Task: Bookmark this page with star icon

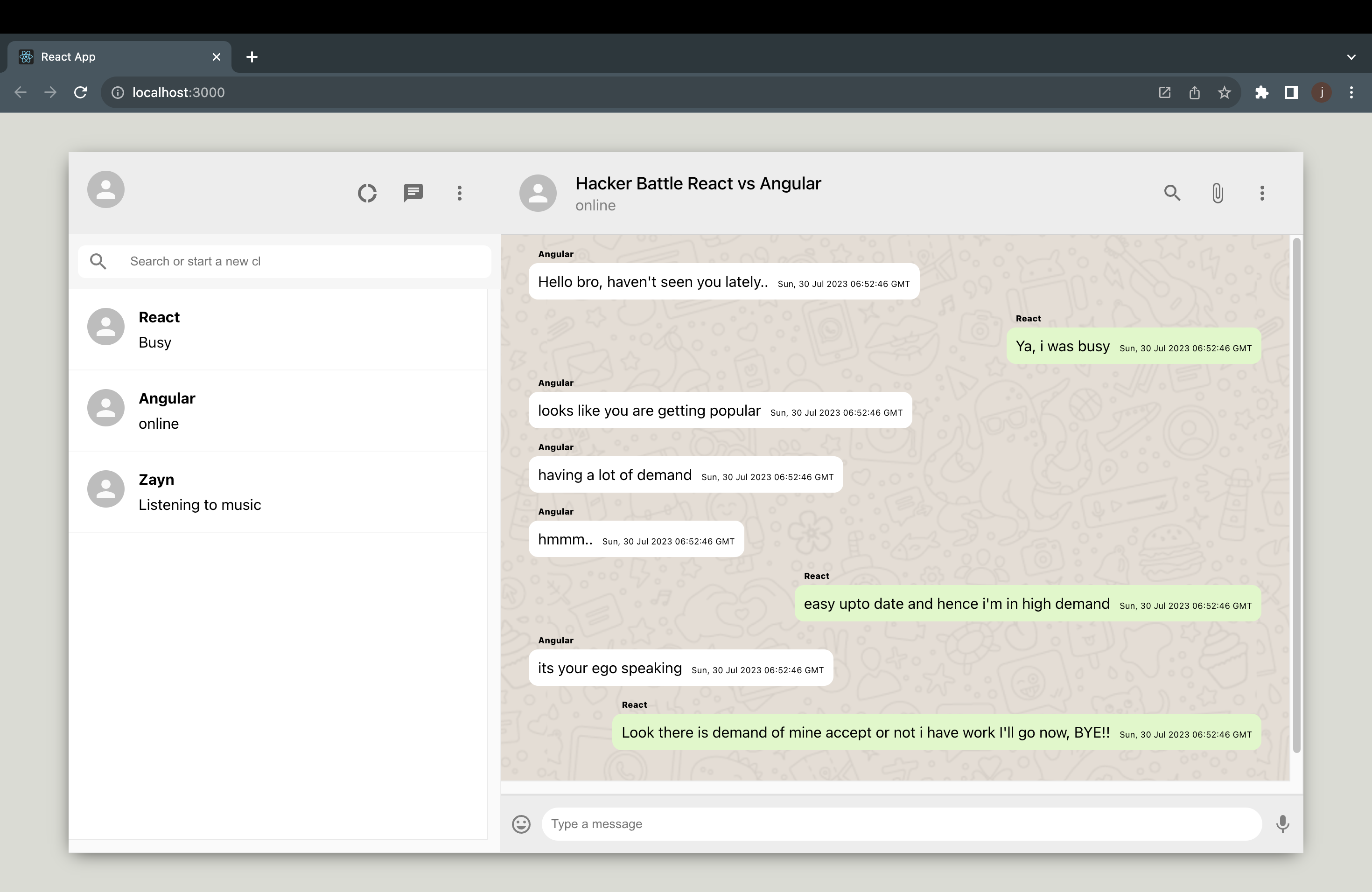Action: point(1225,93)
